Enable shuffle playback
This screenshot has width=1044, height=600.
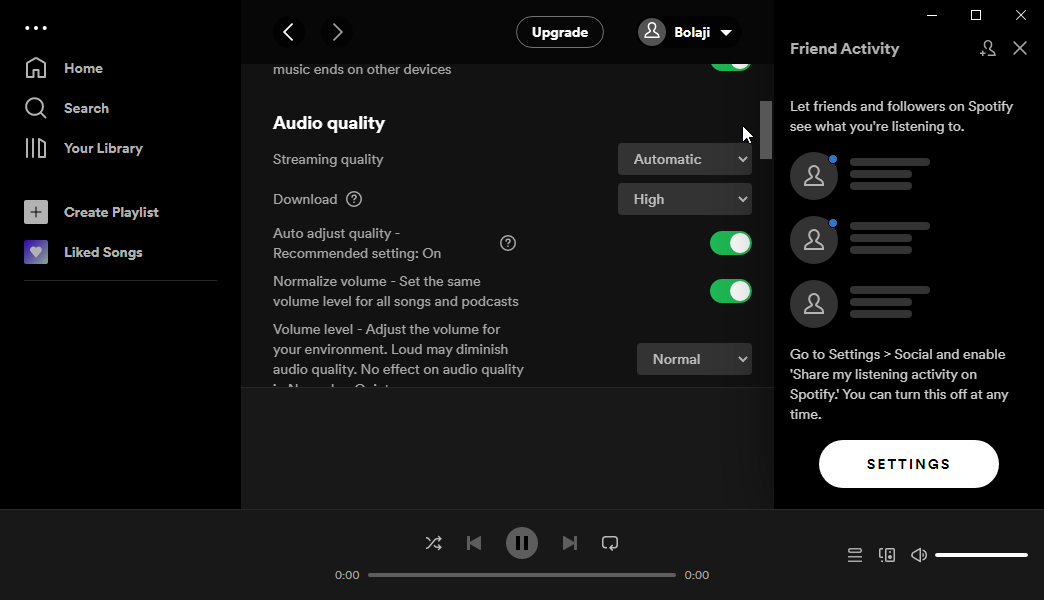(433, 543)
